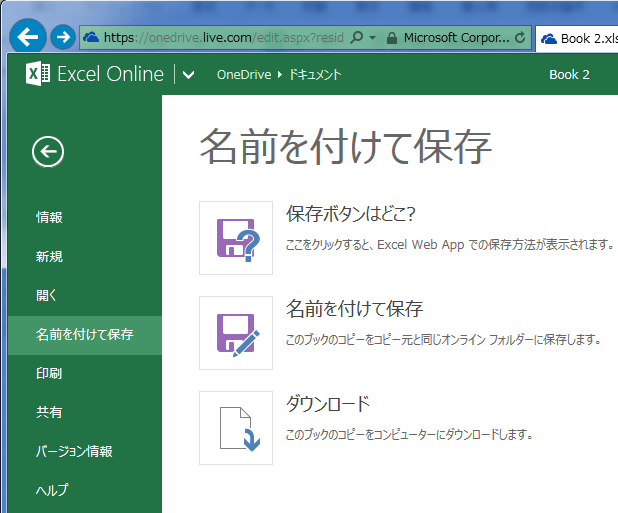
Task: Click the ダウンロード heading option
Action: pyautogui.click(x=328, y=404)
